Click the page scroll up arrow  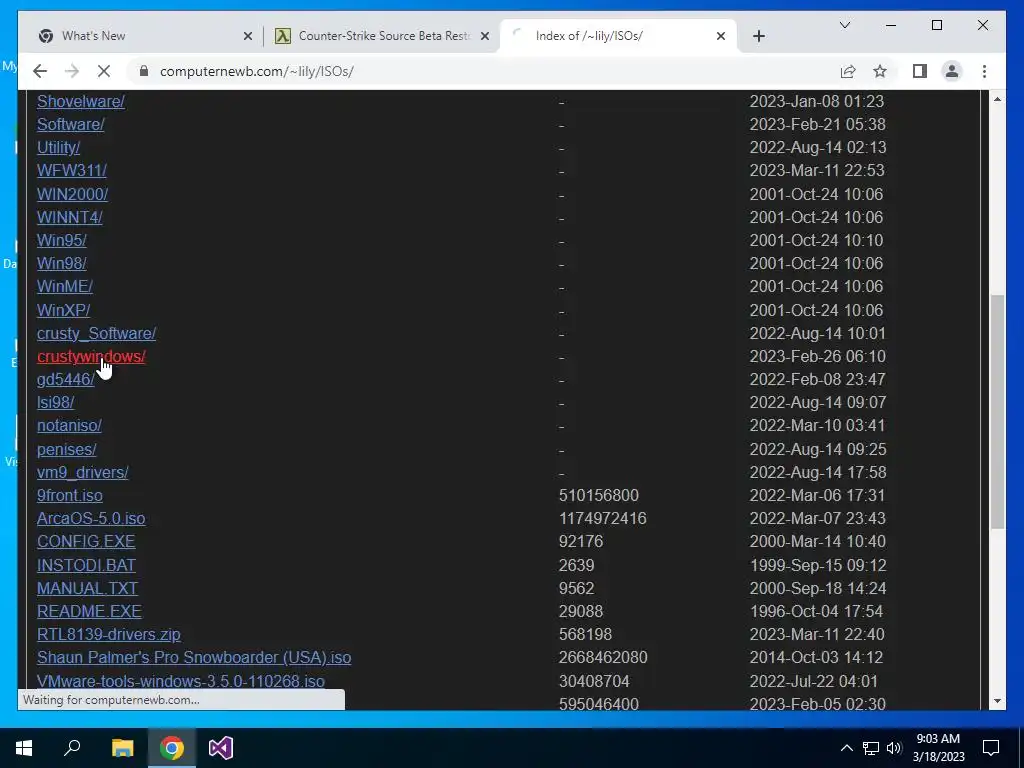pyautogui.click(x=997, y=99)
